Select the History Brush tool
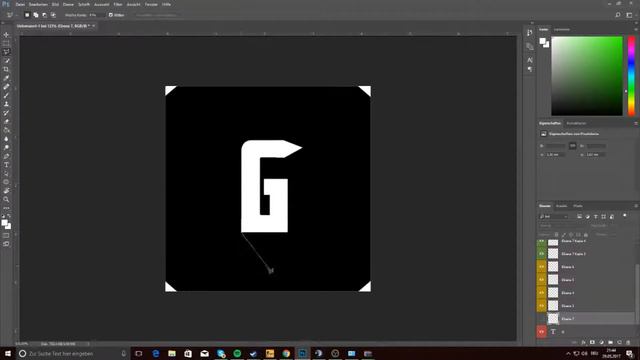The image size is (640, 360). (x=6, y=113)
